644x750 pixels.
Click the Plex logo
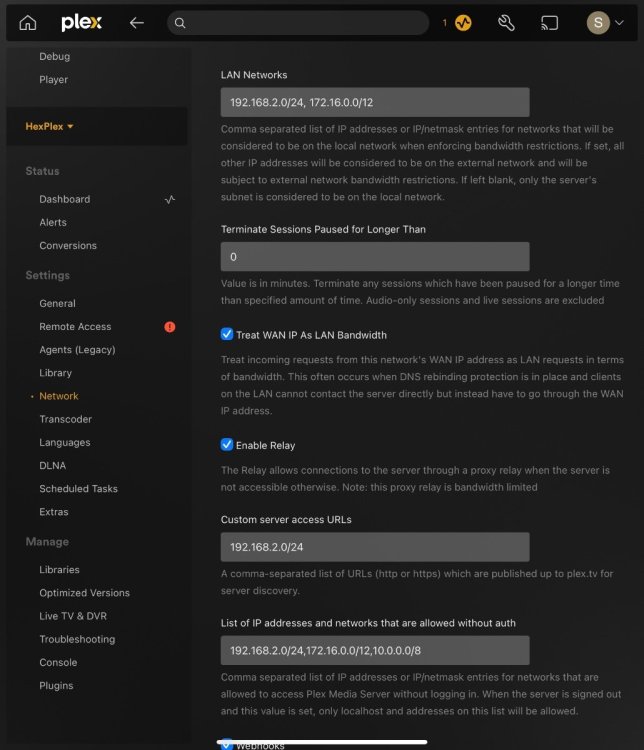(81, 23)
